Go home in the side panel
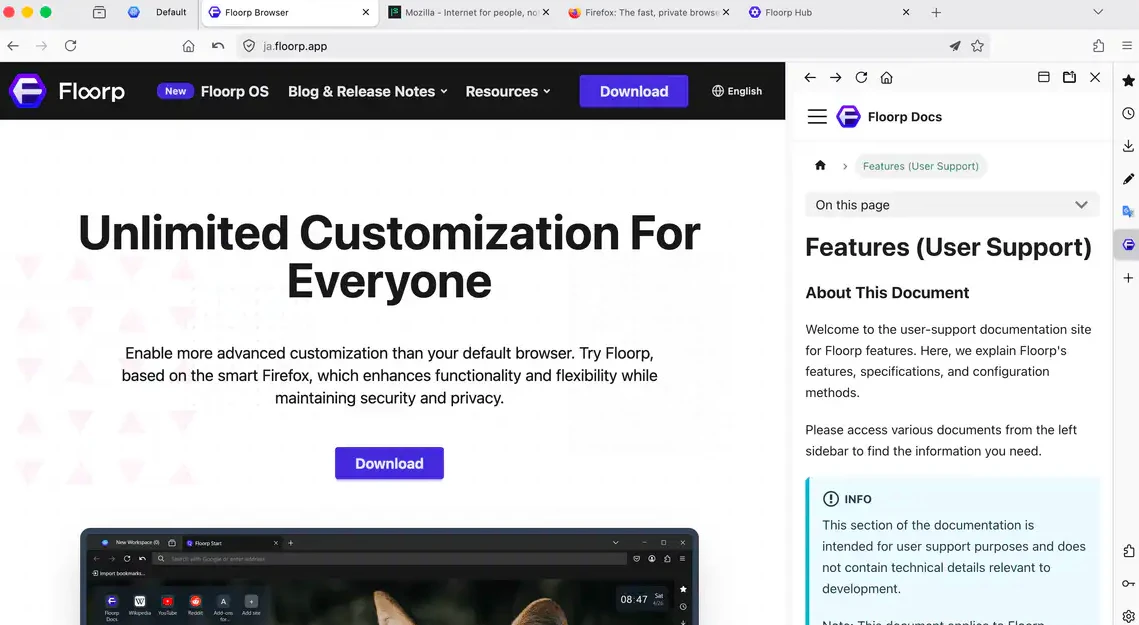This screenshot has width=1139, height=625. (886, 77)
